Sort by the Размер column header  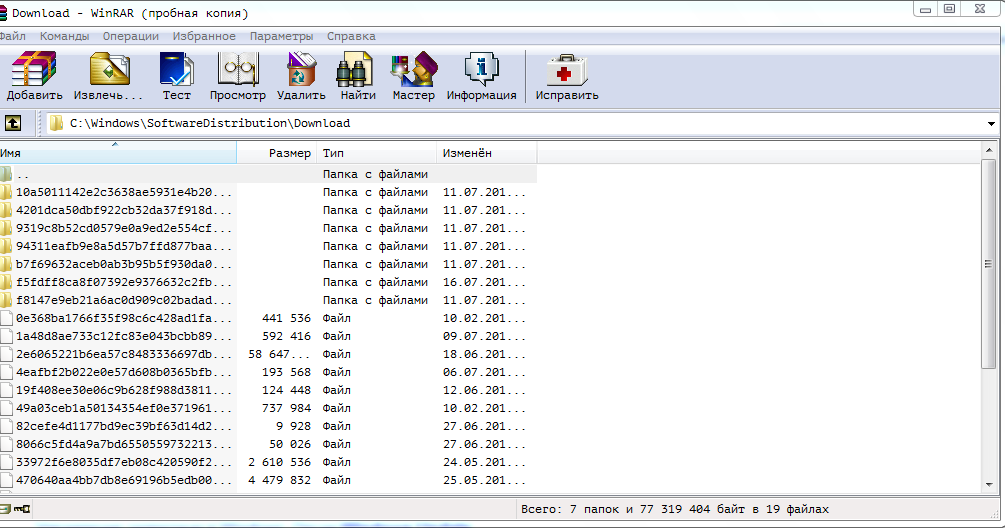[x=277, y=153]
